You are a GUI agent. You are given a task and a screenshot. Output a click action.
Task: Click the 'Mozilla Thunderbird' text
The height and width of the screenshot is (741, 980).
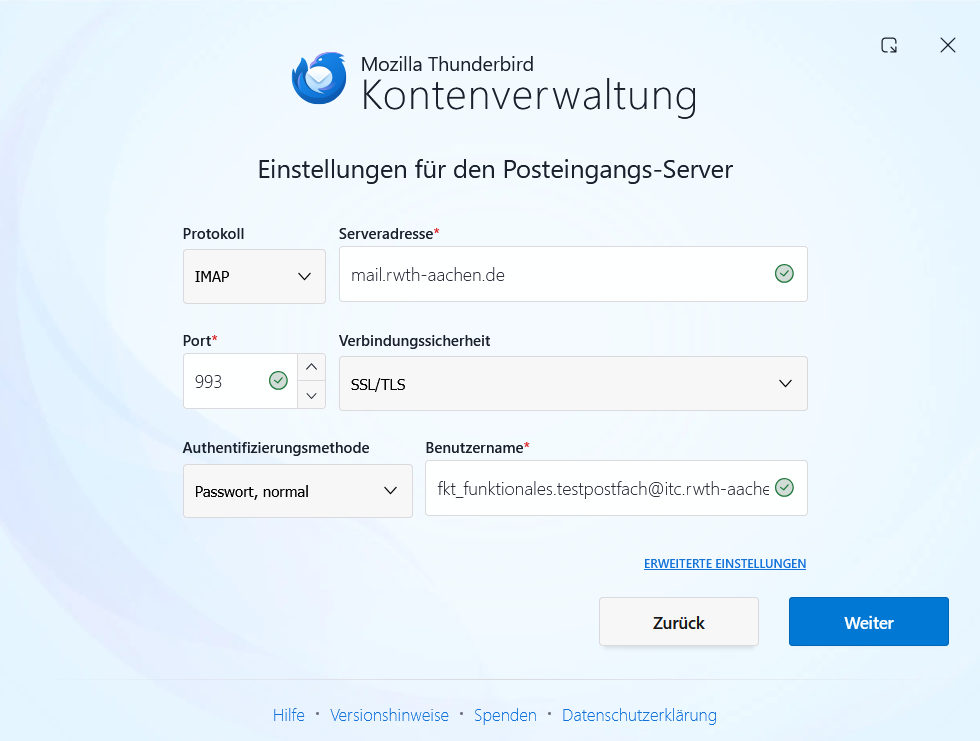tap(448, 64)
